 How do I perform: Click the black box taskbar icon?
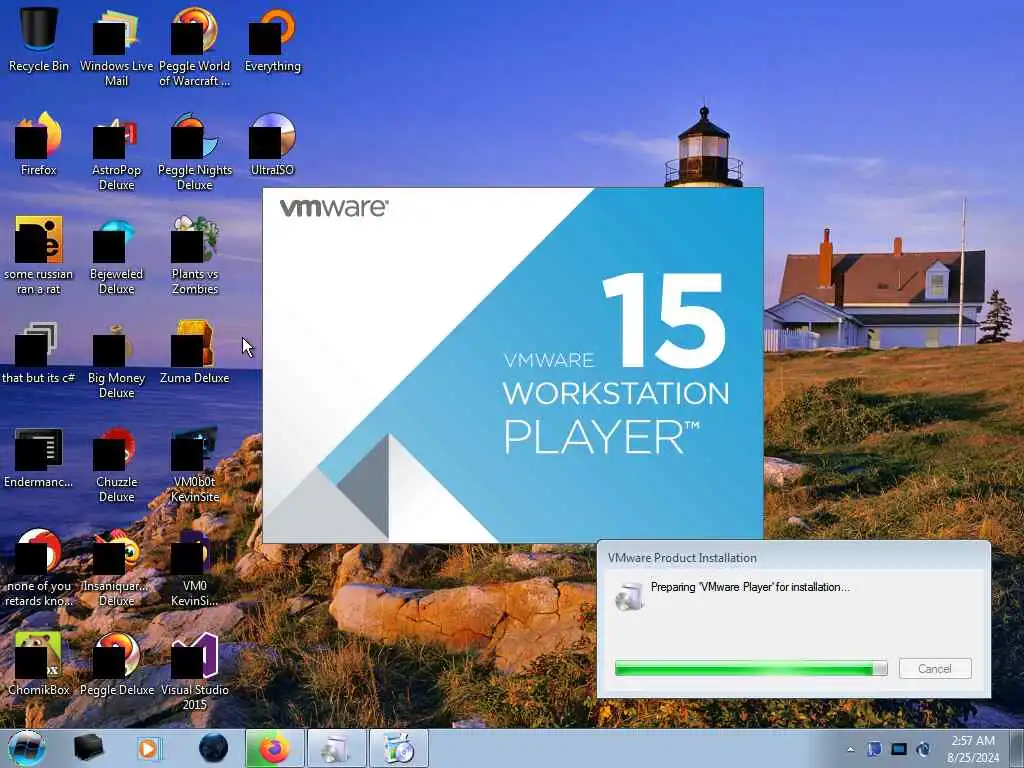[x=88, y=748]
